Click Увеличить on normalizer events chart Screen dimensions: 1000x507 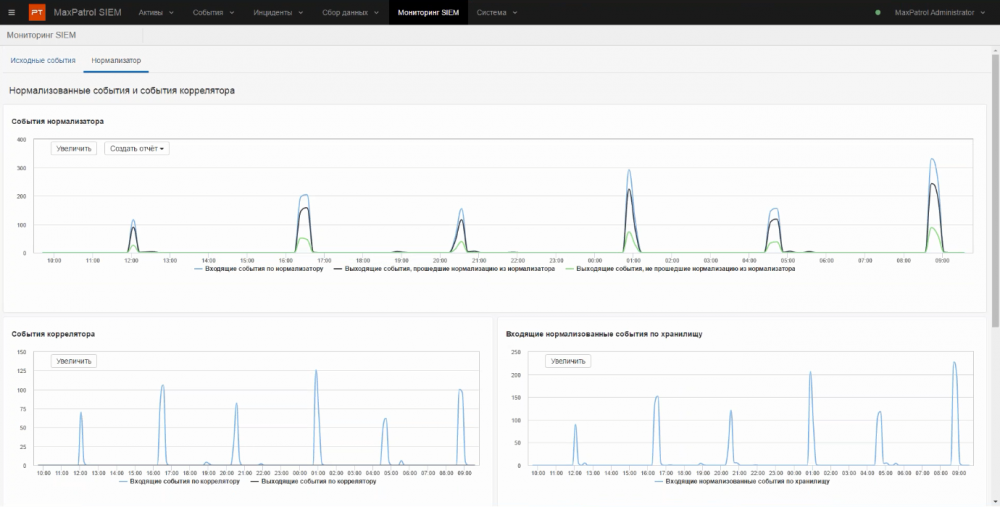[x=74, y=148]
